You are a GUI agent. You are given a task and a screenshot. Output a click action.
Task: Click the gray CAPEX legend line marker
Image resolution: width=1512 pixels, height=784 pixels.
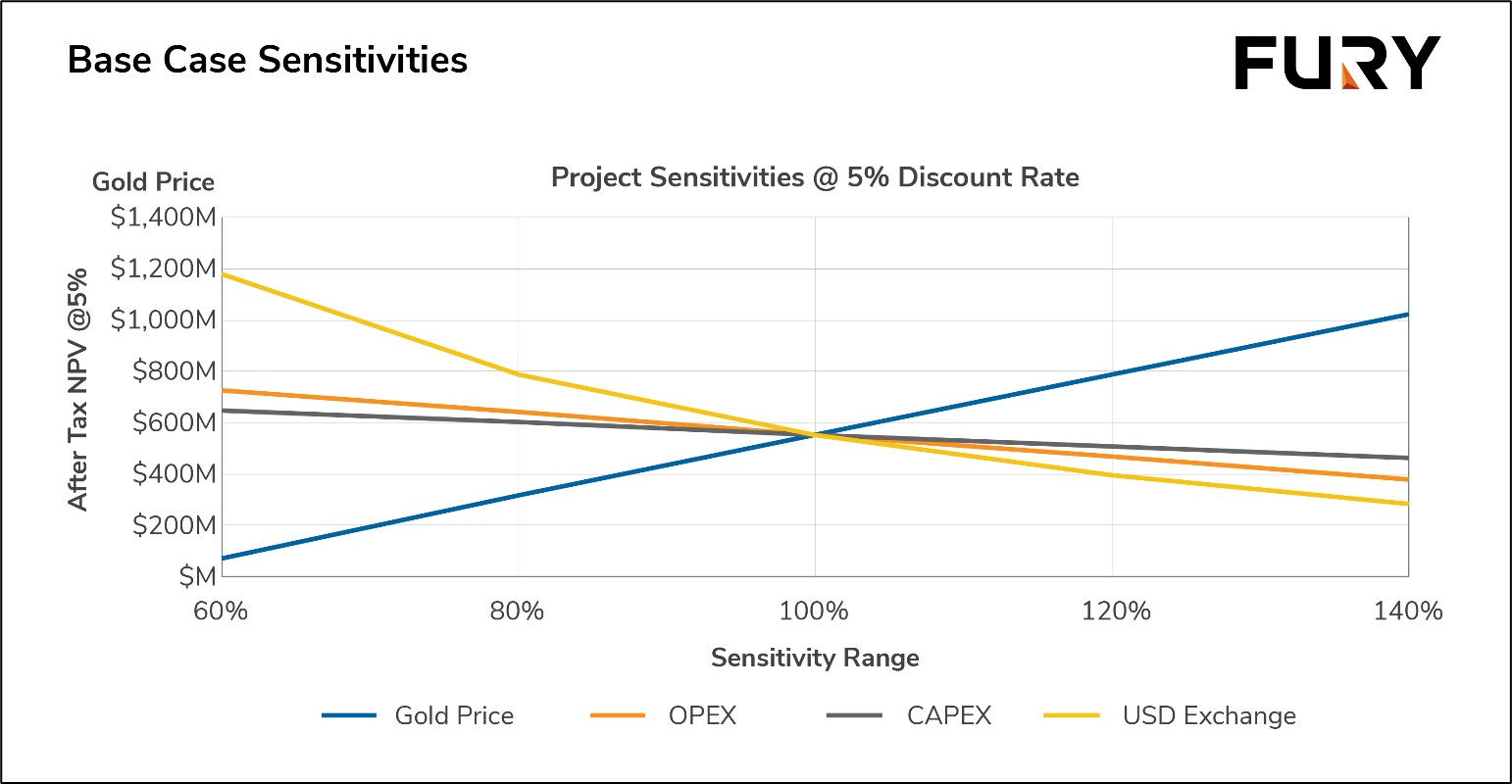(x=854, y=716)
